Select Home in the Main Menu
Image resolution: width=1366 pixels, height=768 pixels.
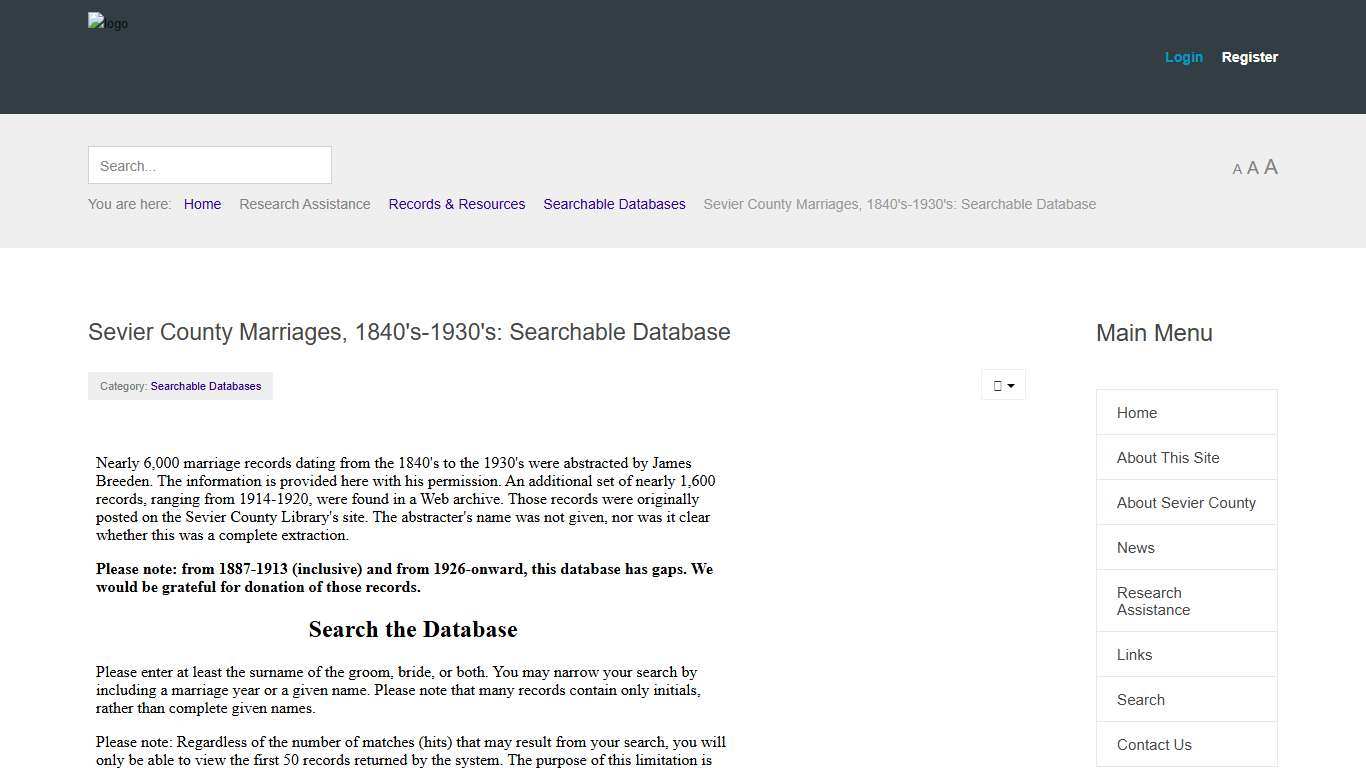pos(1137,412)
